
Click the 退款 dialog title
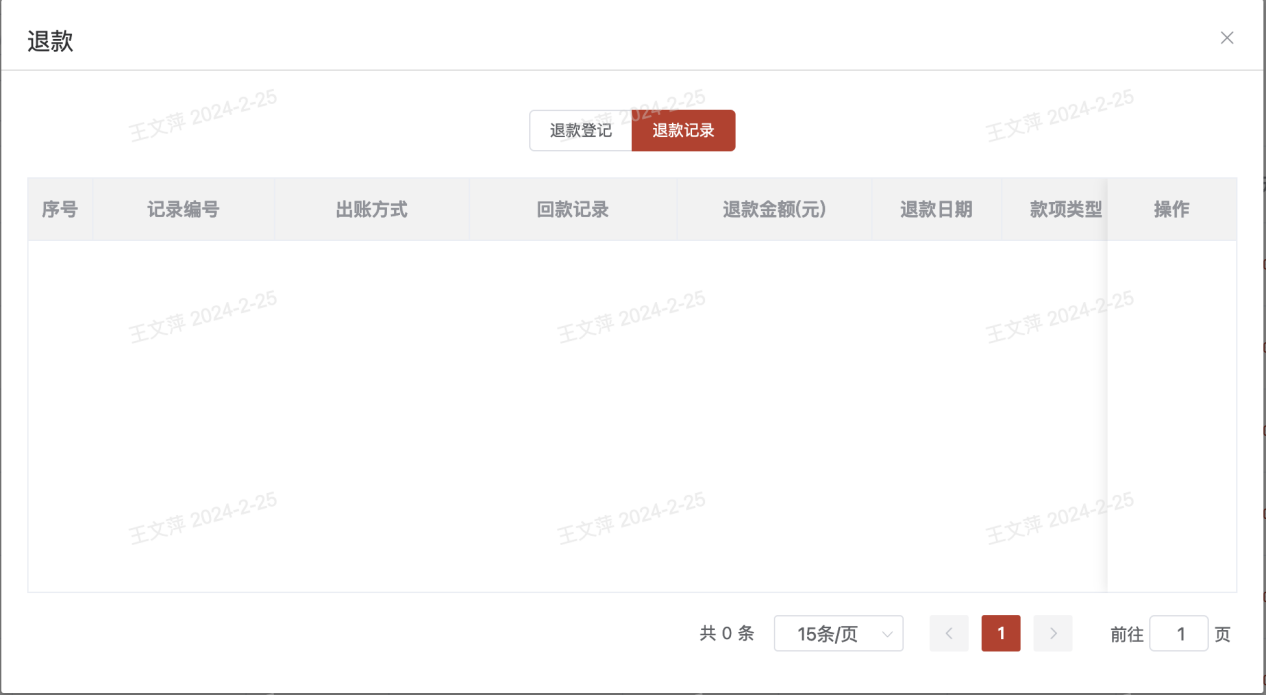(x=50, y=42)
